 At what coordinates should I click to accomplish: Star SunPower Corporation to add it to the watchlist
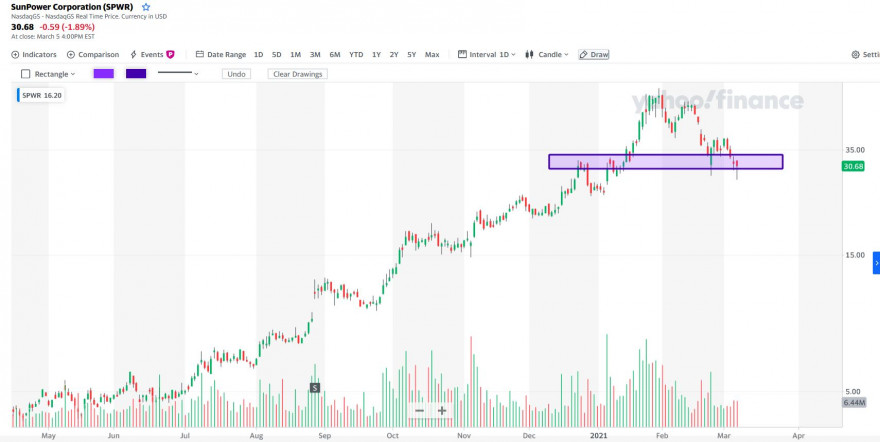coord(146,7)
